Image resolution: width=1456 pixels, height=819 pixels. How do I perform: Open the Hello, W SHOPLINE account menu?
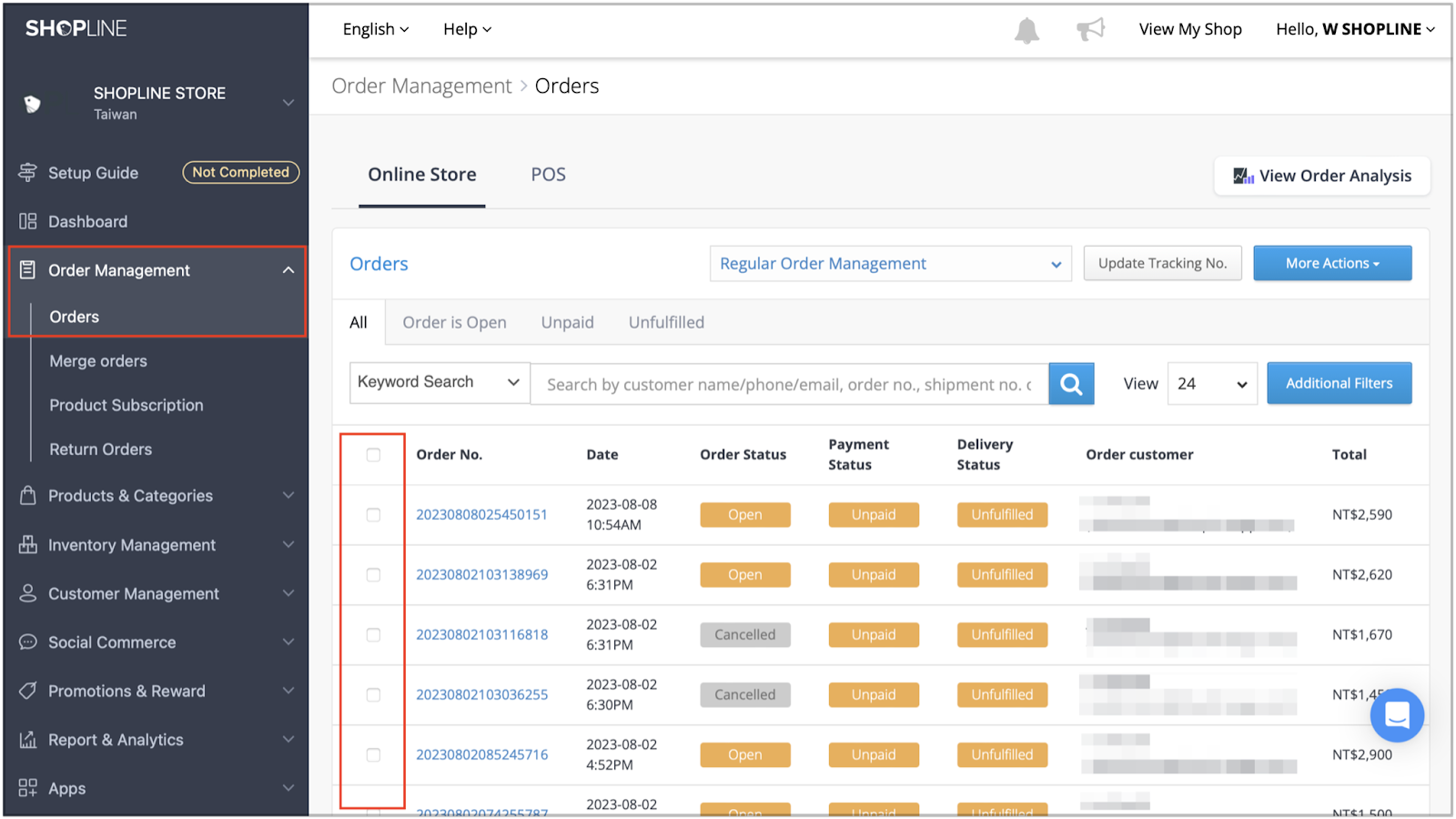[x=1355, y=29]
